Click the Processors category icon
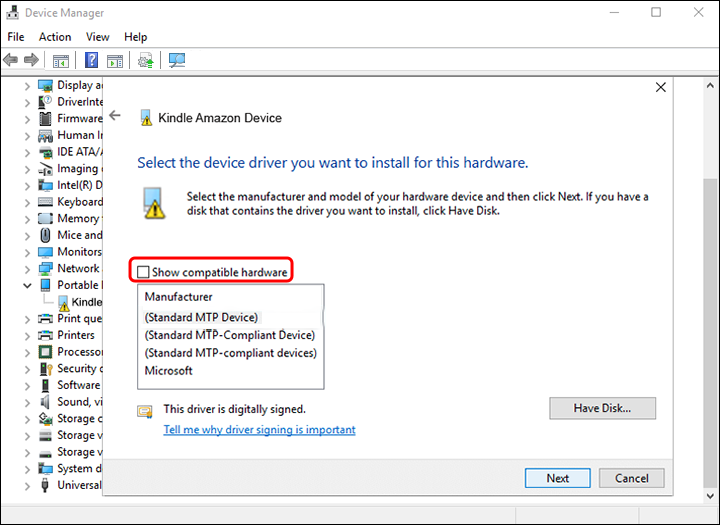720x525 pixels. pos(45,352)
